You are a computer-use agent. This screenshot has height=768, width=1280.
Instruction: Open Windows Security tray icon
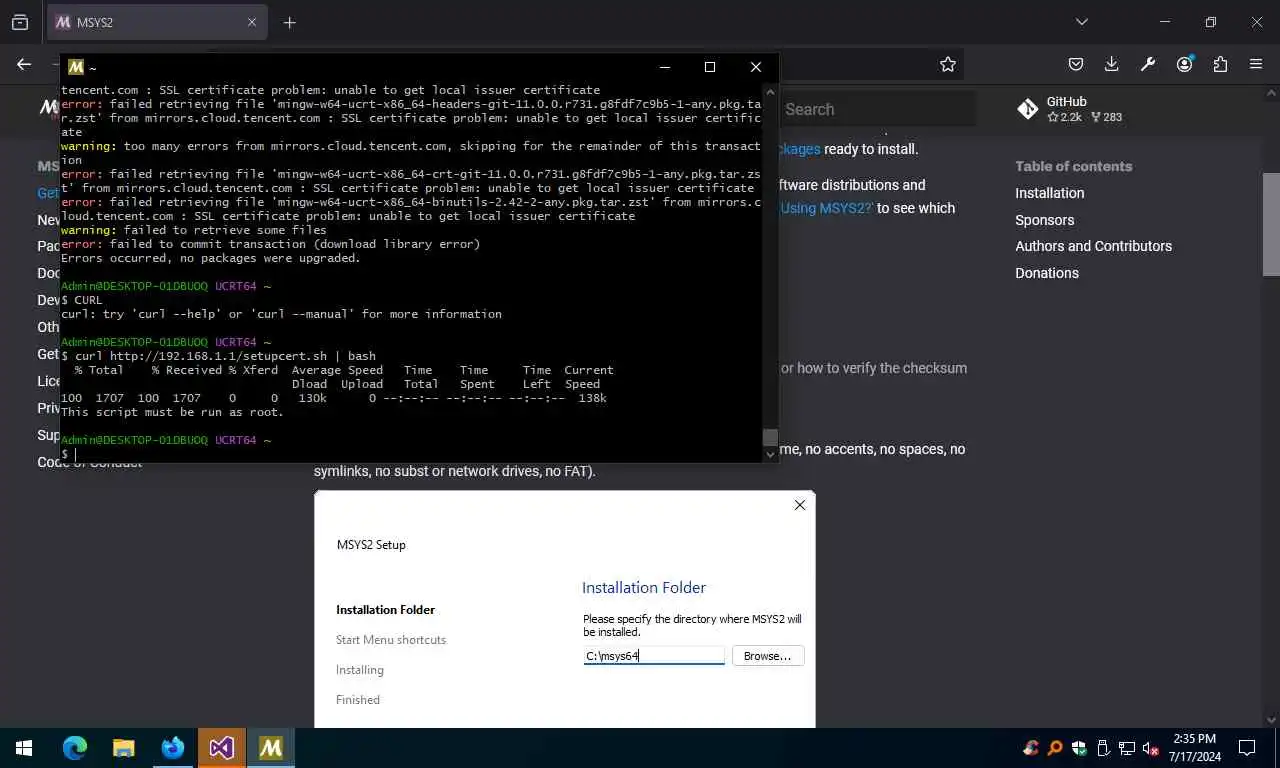1079,748
